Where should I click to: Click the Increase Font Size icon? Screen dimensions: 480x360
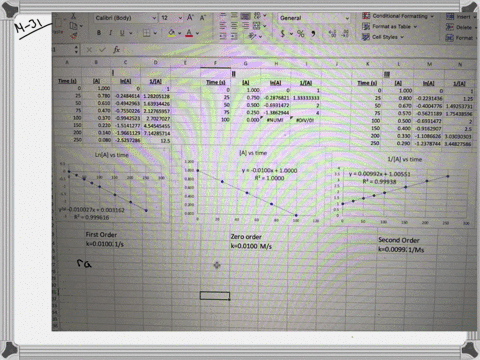coord(190,17)
